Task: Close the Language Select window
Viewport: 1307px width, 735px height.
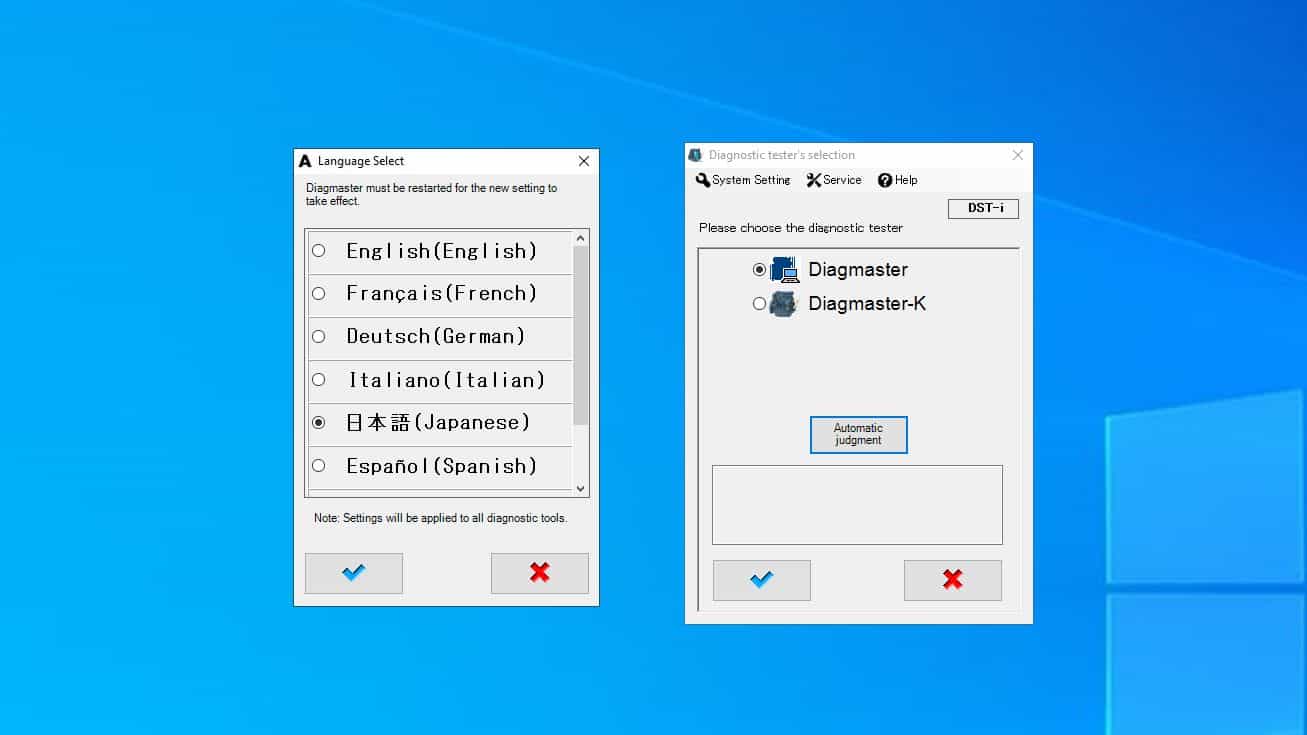Action: [x=584, y=161]
